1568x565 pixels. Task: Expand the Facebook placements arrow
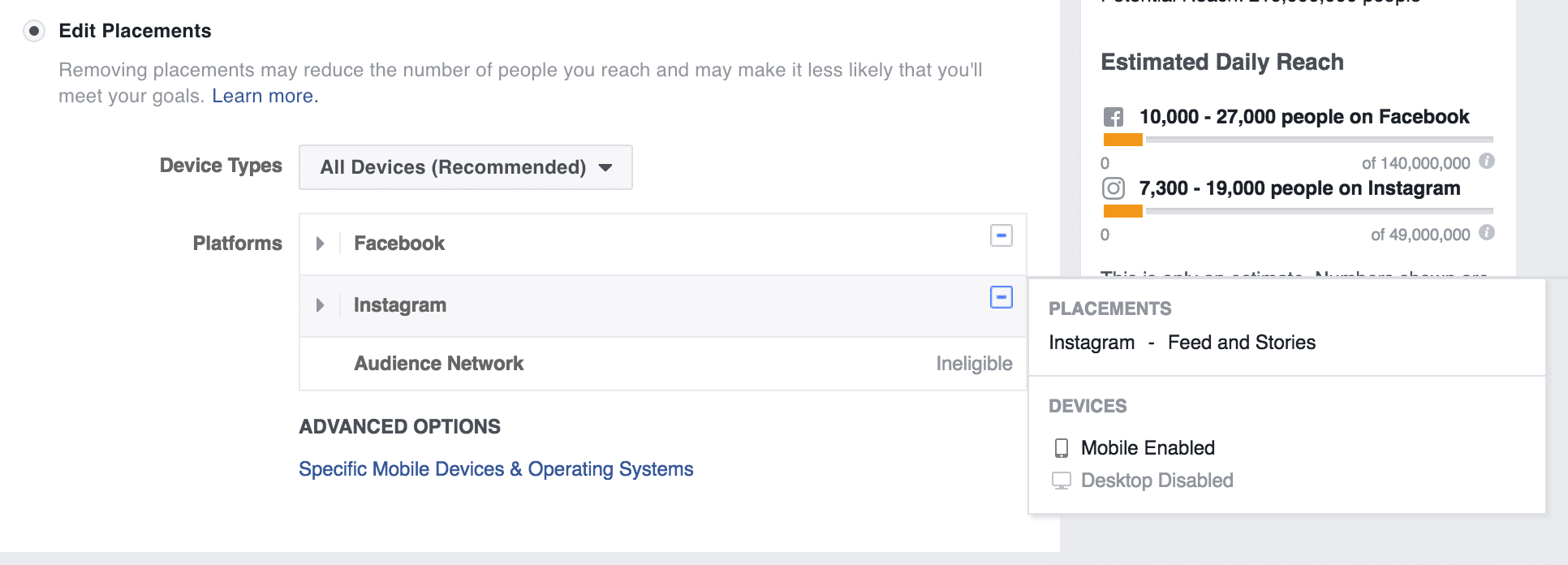pos(320,244)
